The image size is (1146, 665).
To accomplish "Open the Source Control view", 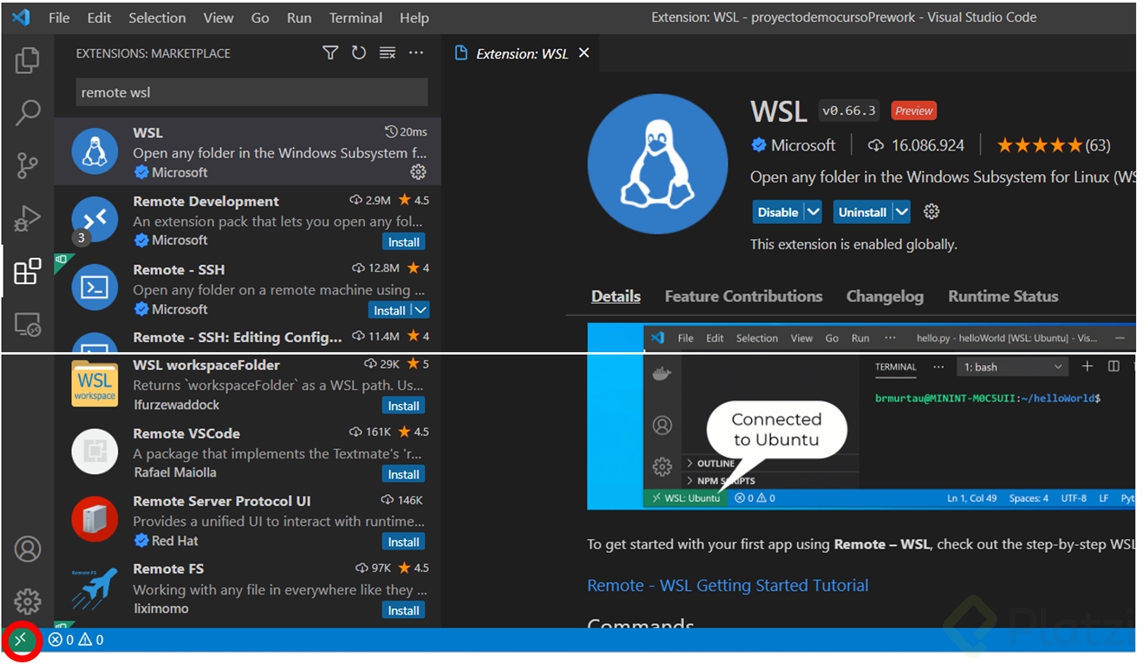I will tap(27, 166).
